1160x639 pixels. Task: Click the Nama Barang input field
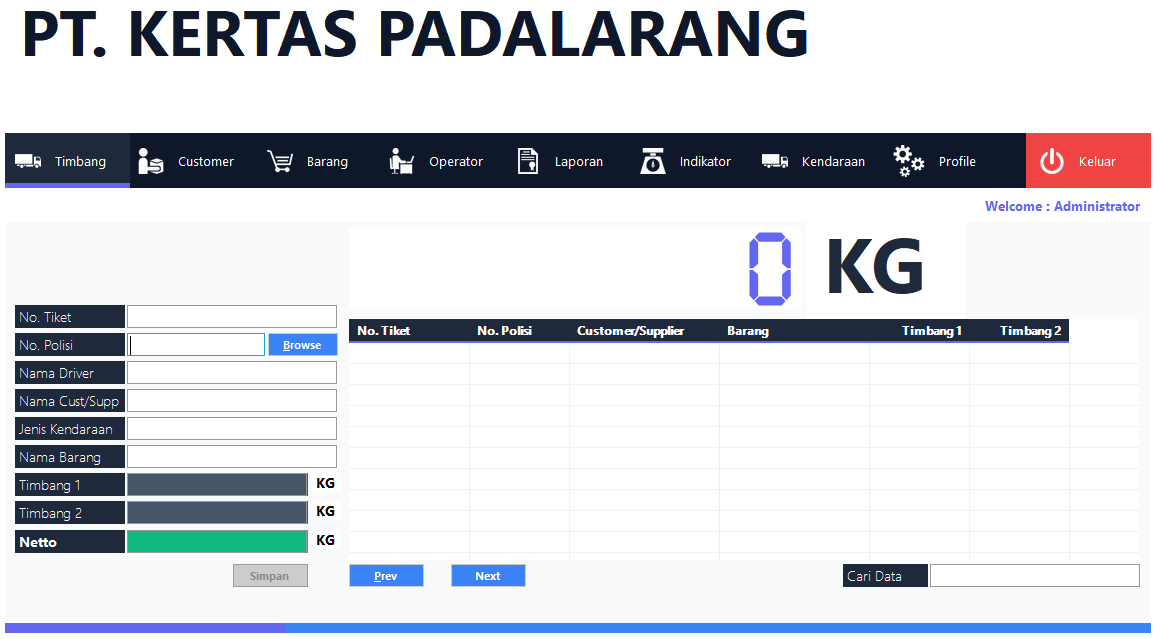[232, 456]
